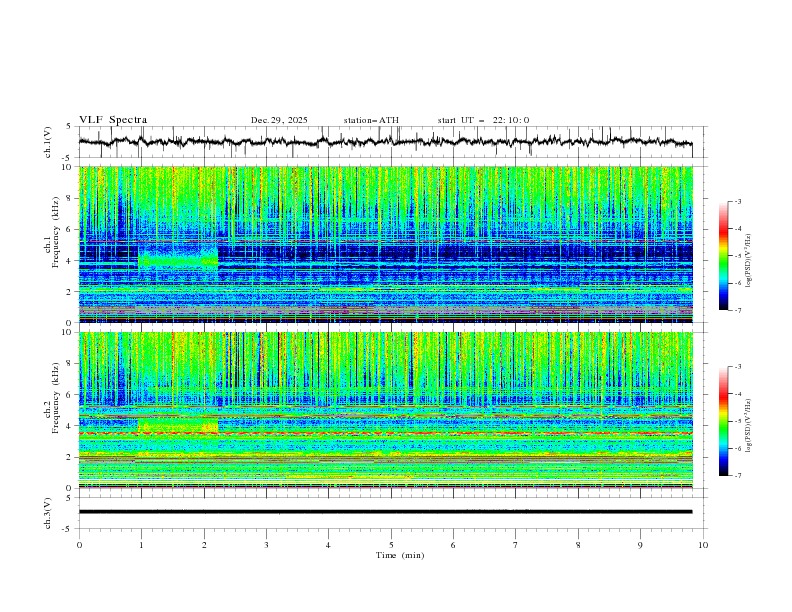The width and height of the screenshot is (792, 612).
Task: Click the ch.1 "Frequency (kHz)" axis label
Action: tap(56, 233)
